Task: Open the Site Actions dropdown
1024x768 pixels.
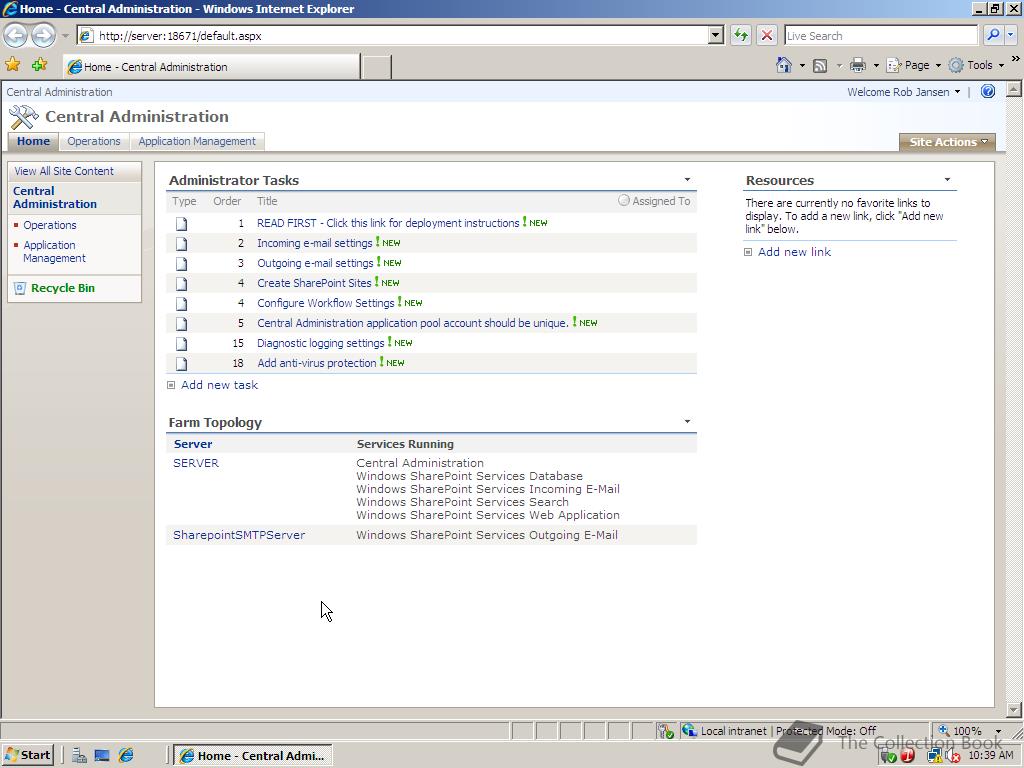Action: [948, 142]
